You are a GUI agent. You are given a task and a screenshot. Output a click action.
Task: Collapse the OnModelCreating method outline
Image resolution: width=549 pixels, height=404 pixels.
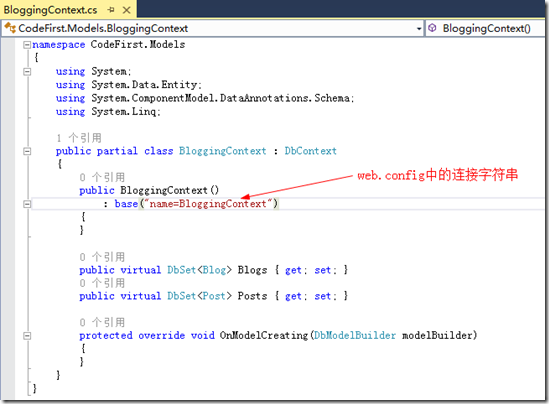[27, 336]
